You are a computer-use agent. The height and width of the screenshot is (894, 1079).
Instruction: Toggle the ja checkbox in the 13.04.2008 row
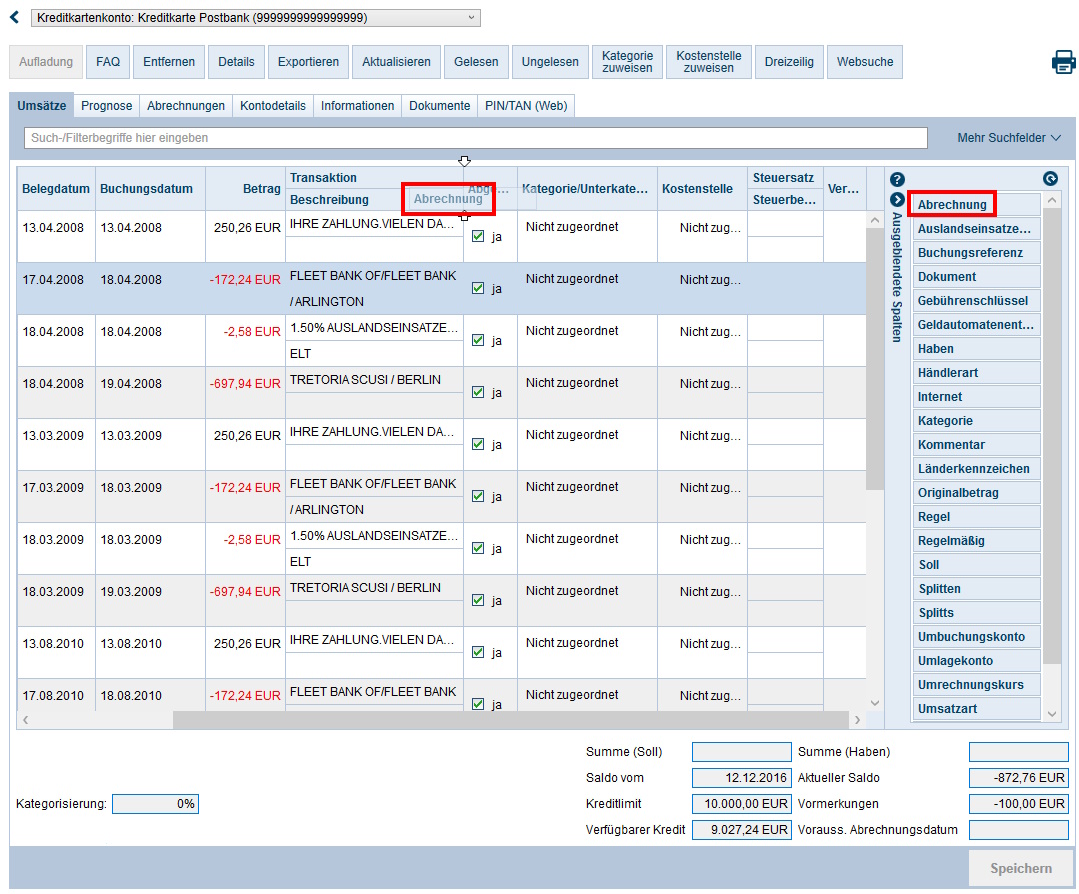478,236
